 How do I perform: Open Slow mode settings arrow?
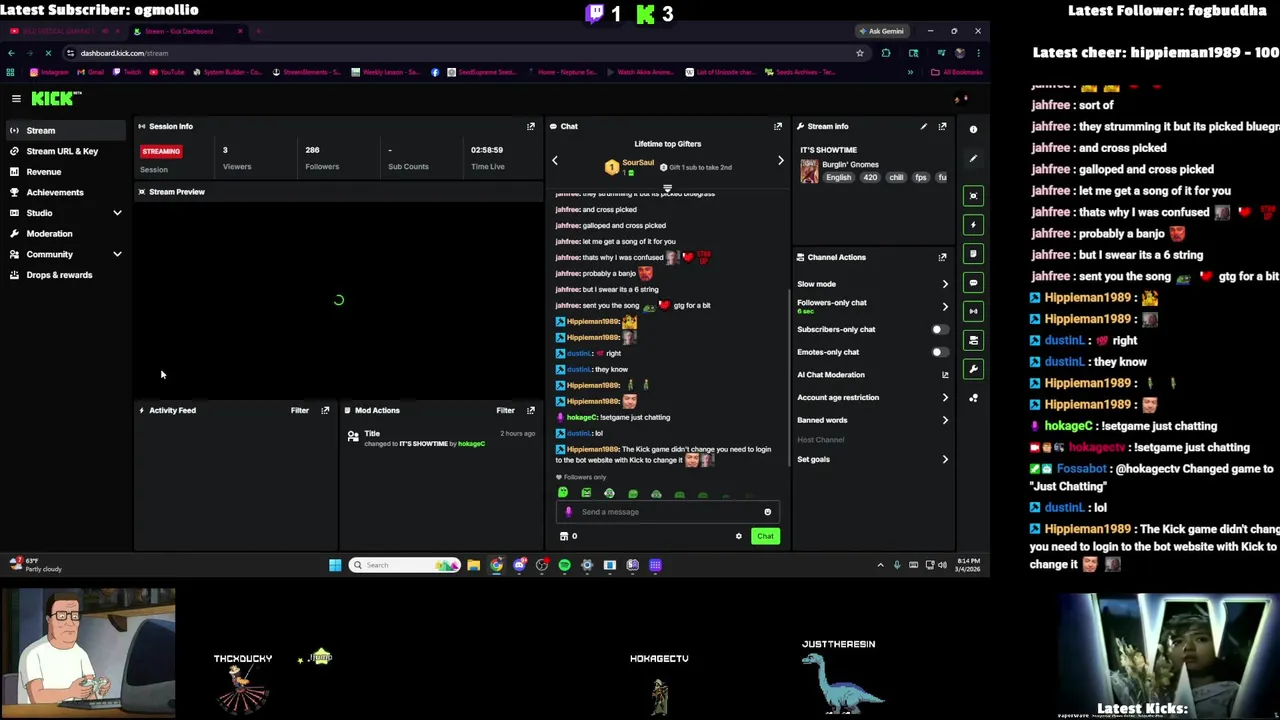pos(945,284)
